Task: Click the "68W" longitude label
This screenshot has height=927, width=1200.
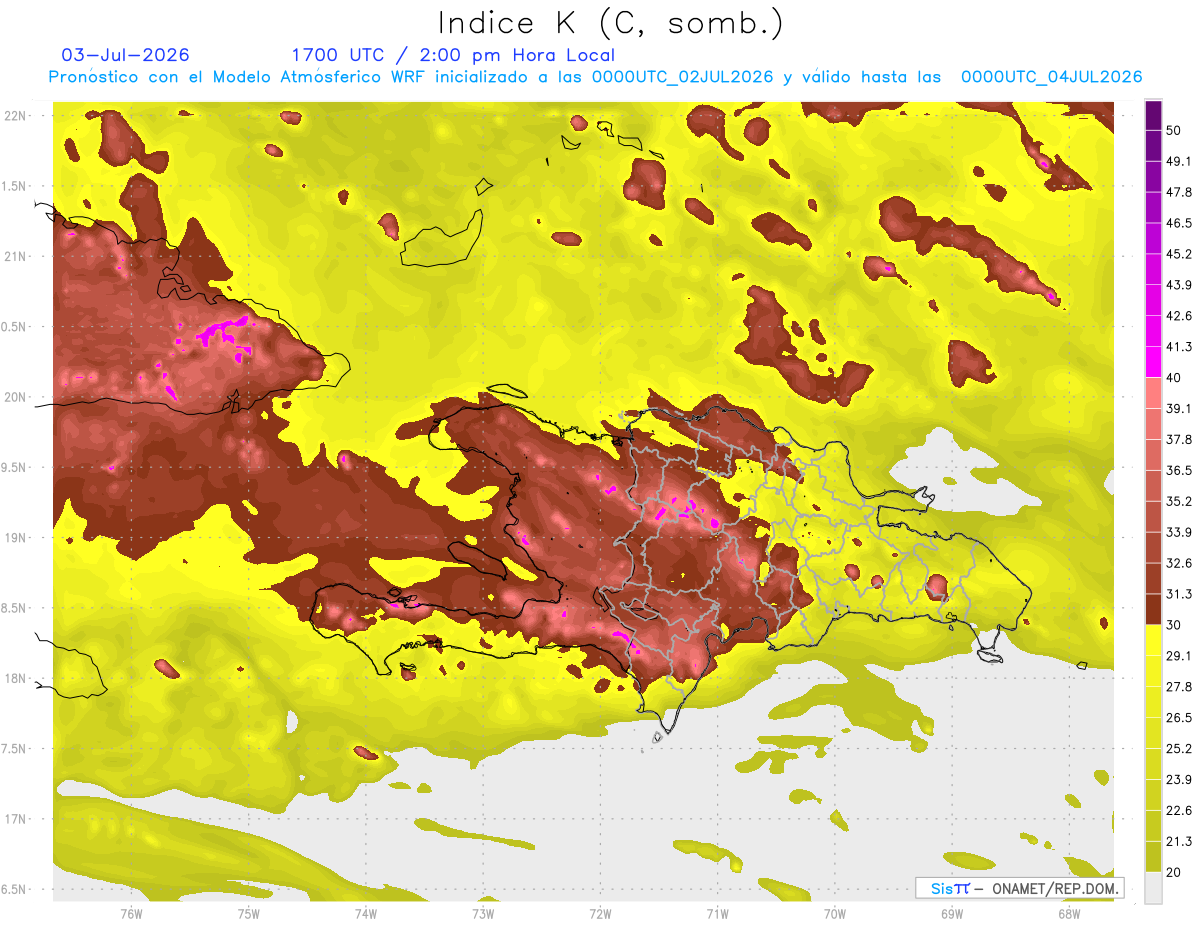Action: point(1069,913)
